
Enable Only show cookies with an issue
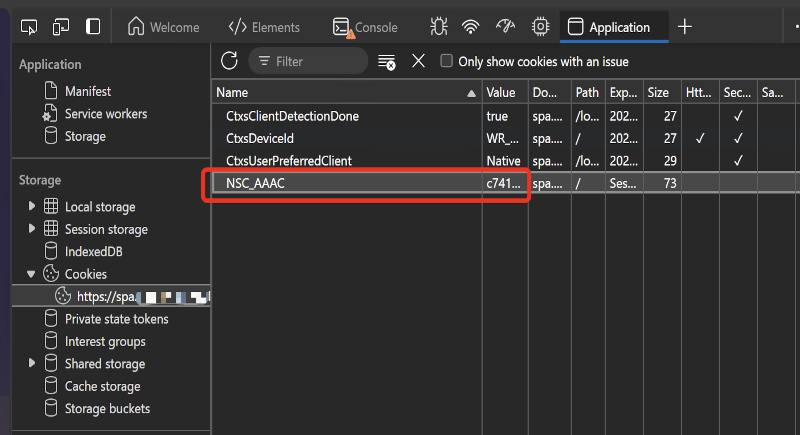point(447,61)
